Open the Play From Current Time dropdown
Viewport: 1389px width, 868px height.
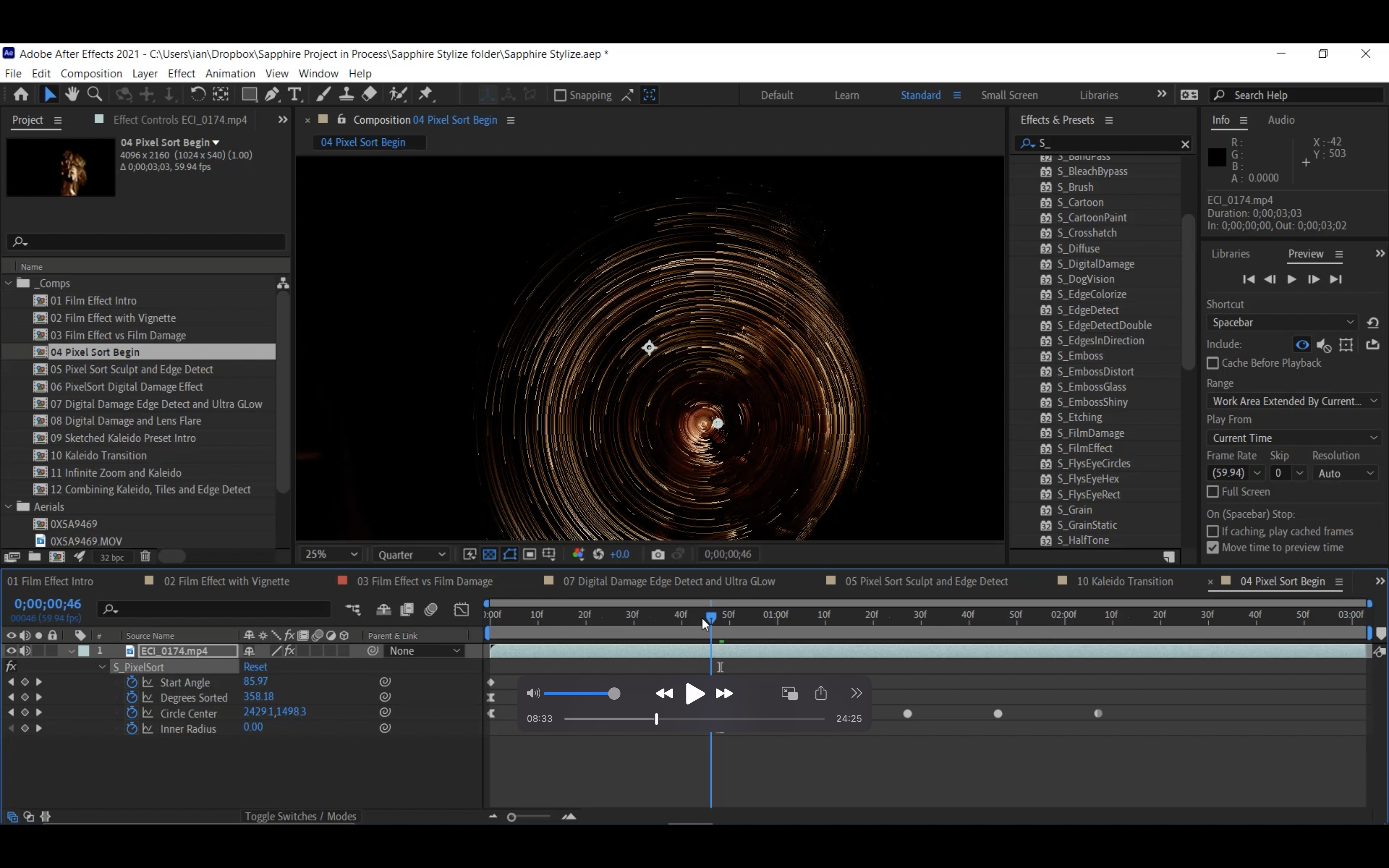(1294, 438)
